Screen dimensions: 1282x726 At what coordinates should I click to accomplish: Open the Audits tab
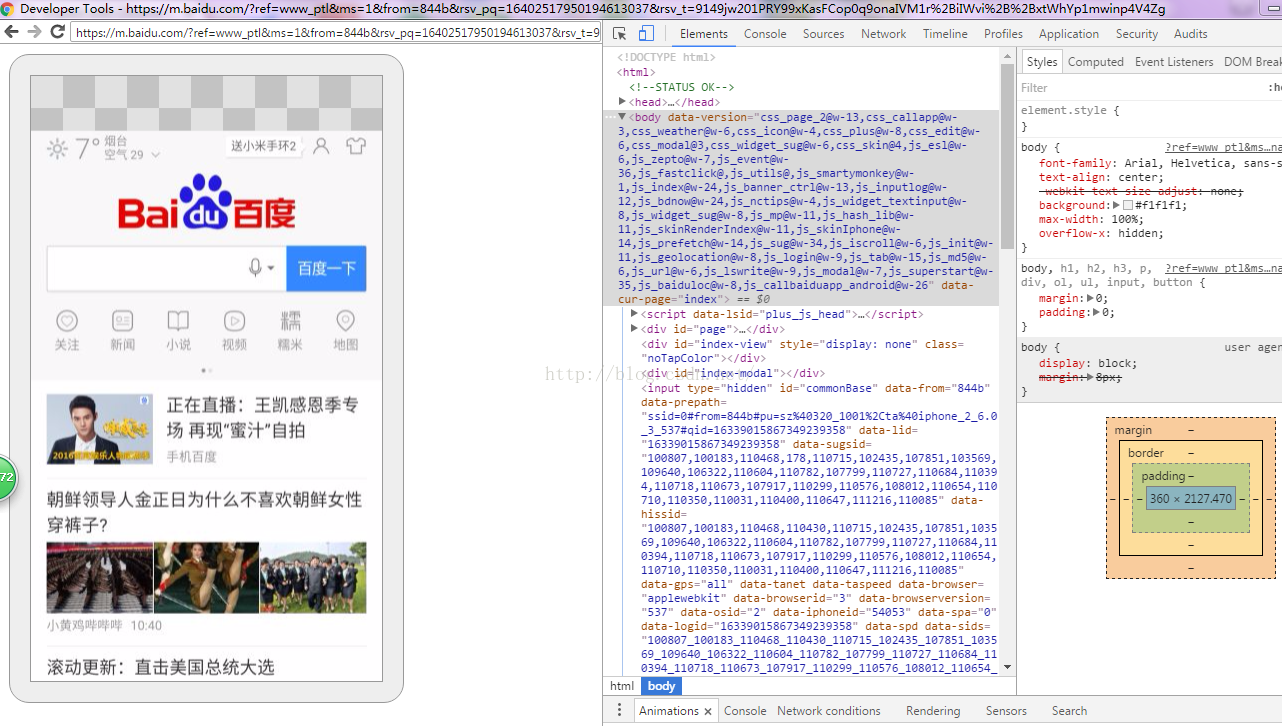tap(1191, 33)
